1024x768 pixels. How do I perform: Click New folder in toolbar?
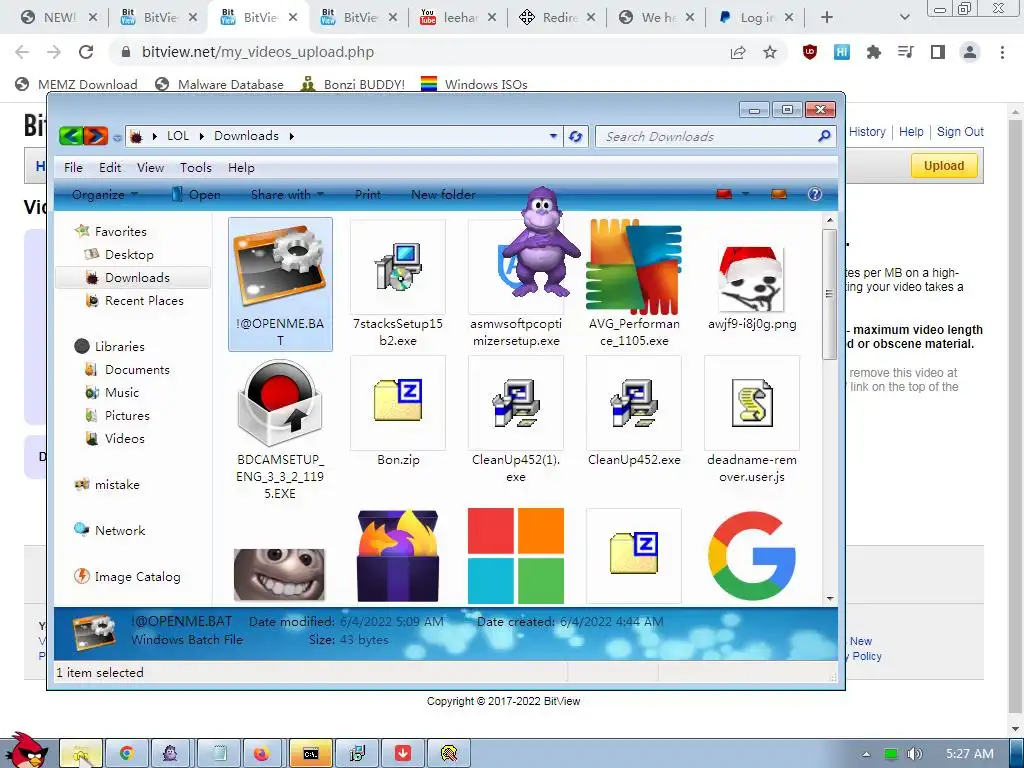(x=443, y=195)
